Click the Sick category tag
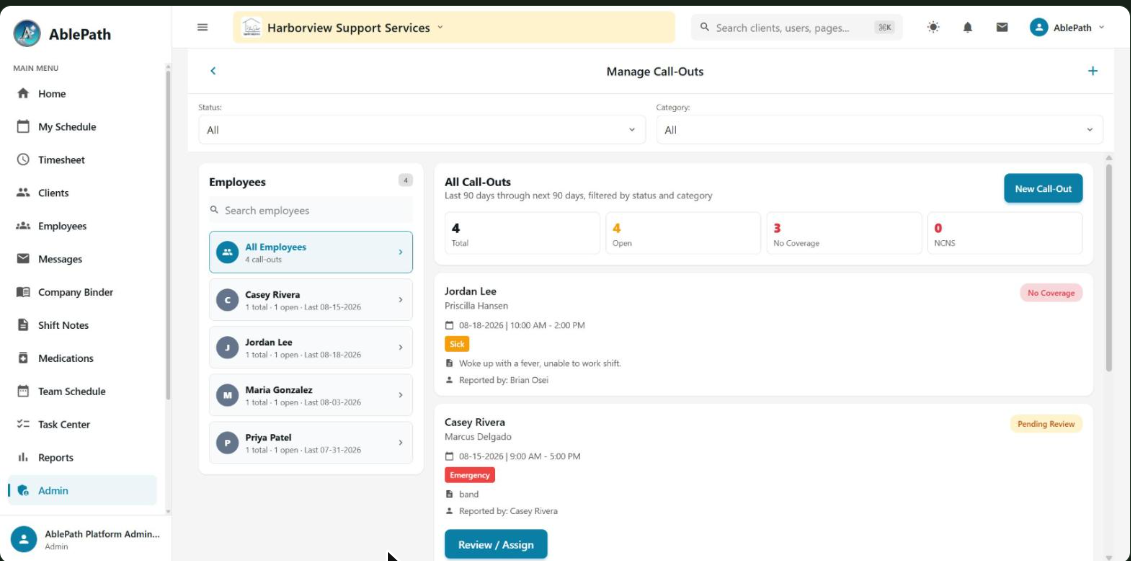The width and height of the screenshot is (1131, 561). pos(457,344)
